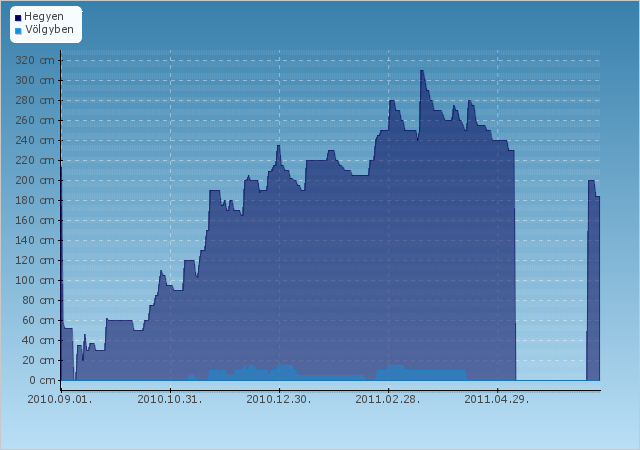Click the 180 cm axis label
Image resolution: width=640 pixels, height=450 pixels.
point(35,200)
